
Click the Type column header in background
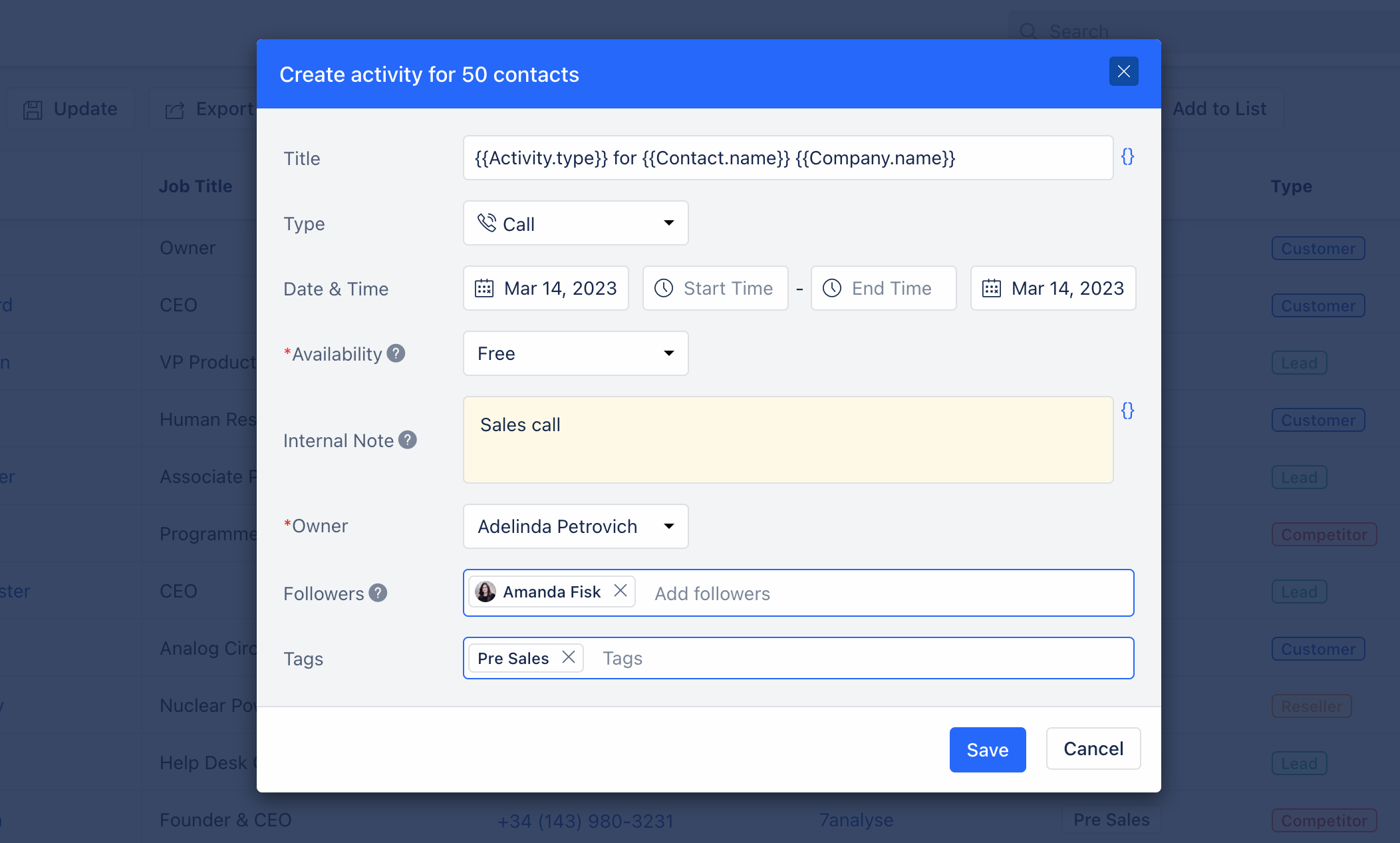coord(1292,186)
